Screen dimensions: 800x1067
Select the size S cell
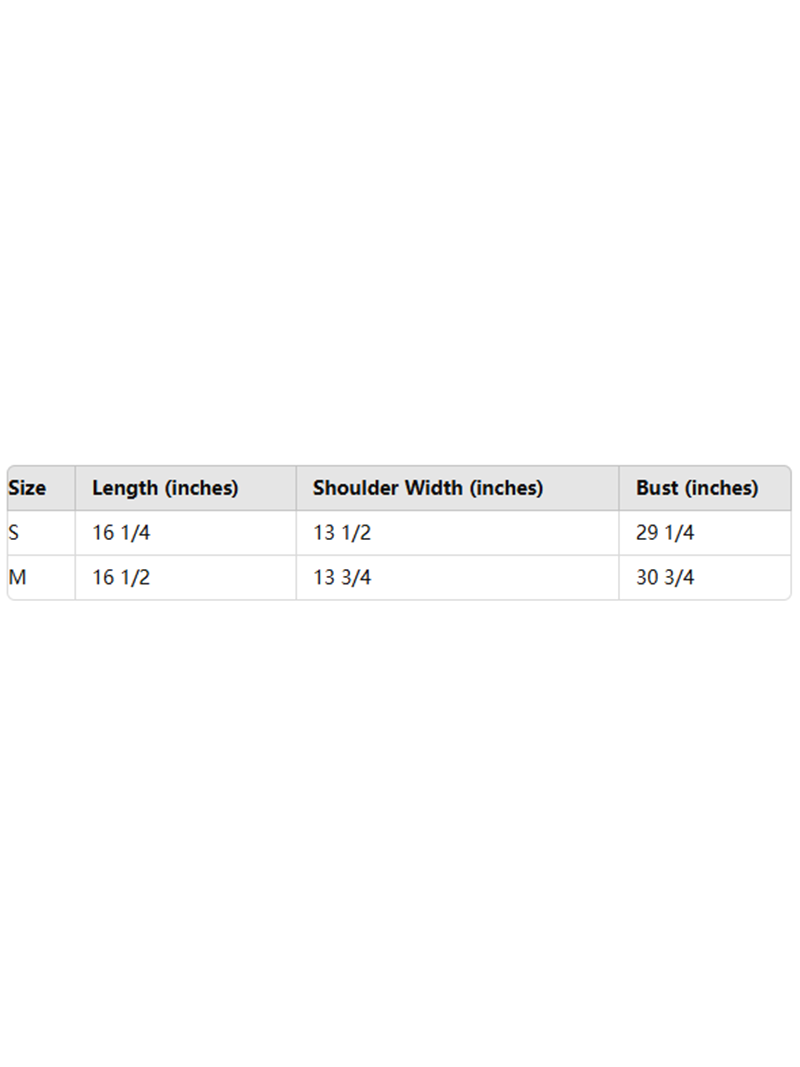point(14,533)
